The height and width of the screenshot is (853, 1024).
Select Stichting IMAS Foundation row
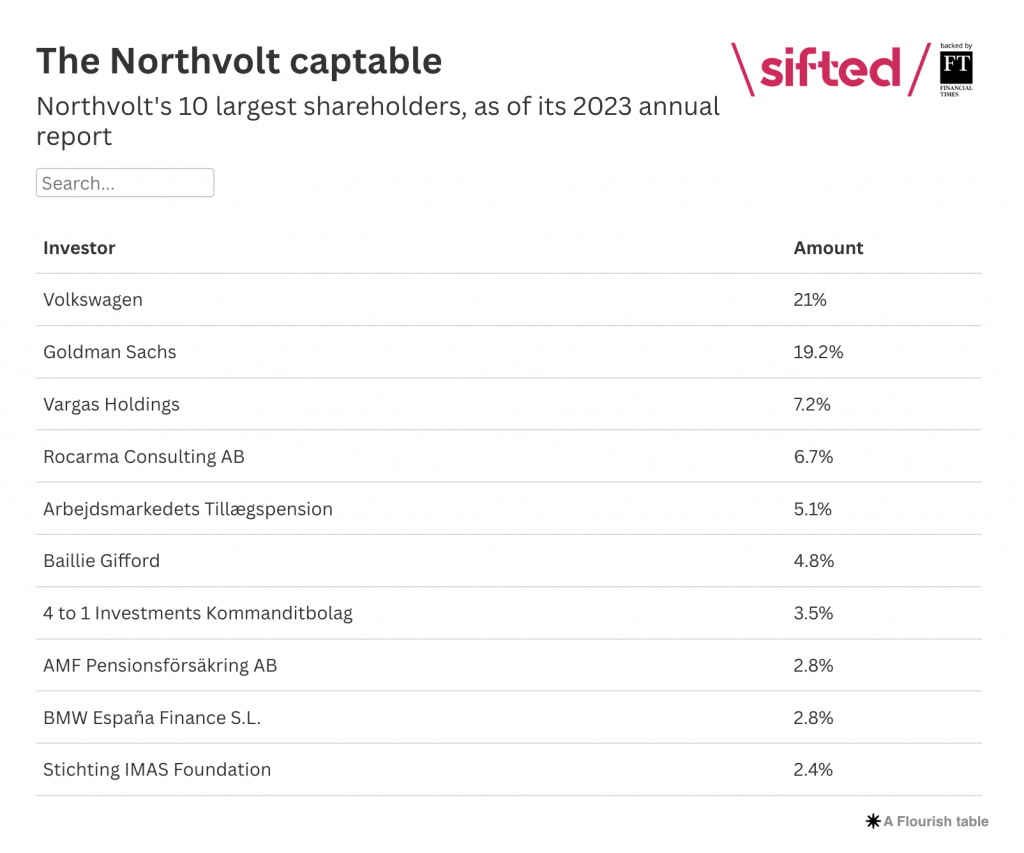[x=157, y=769]
